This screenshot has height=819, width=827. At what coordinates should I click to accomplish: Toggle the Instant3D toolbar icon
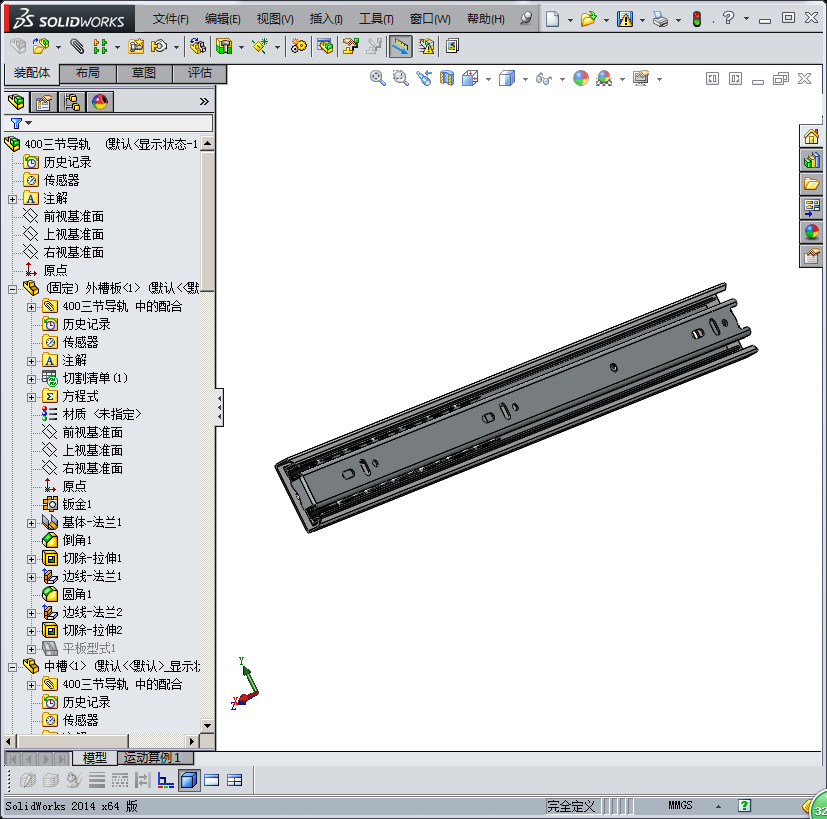tap(400, 46)
